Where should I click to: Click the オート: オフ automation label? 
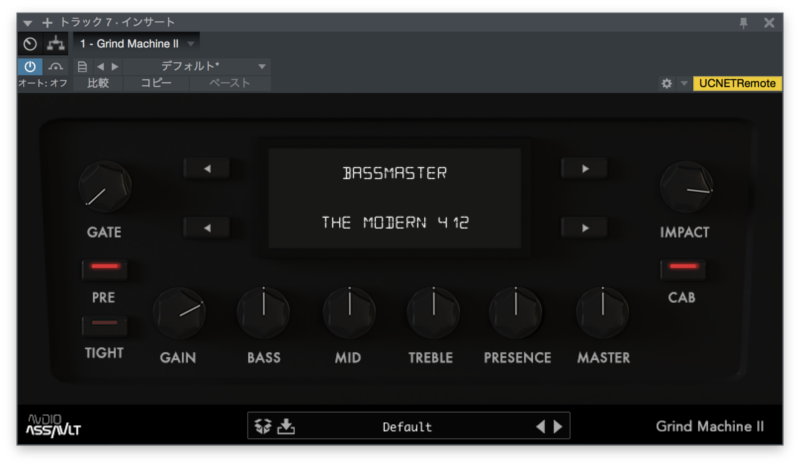pyautogui.click(x=43, y=83)
